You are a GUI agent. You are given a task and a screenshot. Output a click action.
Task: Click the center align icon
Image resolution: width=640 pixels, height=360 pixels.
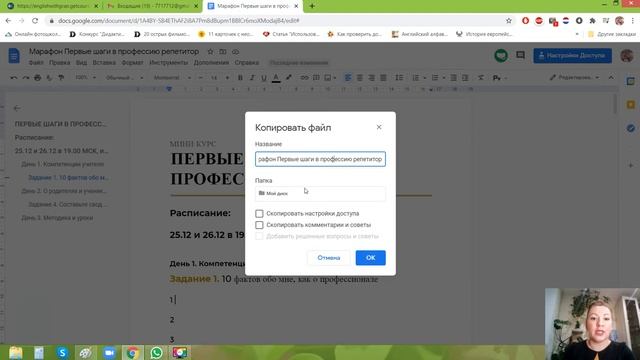click(360, 78)
